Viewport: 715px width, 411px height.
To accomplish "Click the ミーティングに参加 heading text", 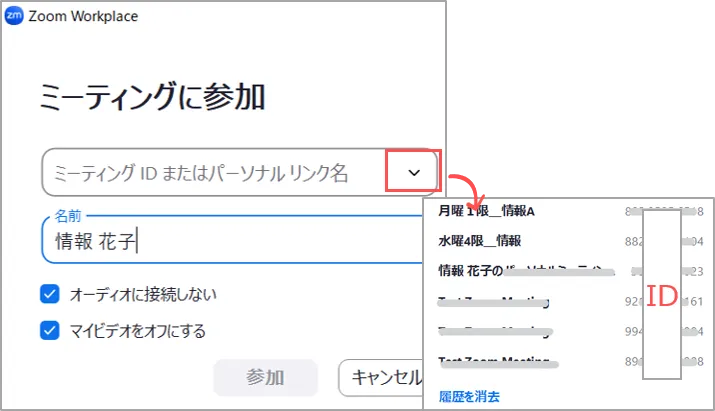I will click(x=153, y=96).
